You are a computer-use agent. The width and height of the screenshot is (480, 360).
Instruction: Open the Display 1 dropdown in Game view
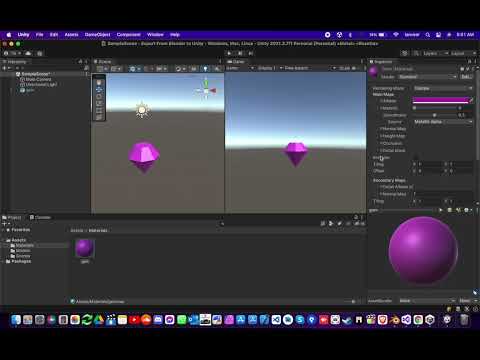[x=269, y=68]
